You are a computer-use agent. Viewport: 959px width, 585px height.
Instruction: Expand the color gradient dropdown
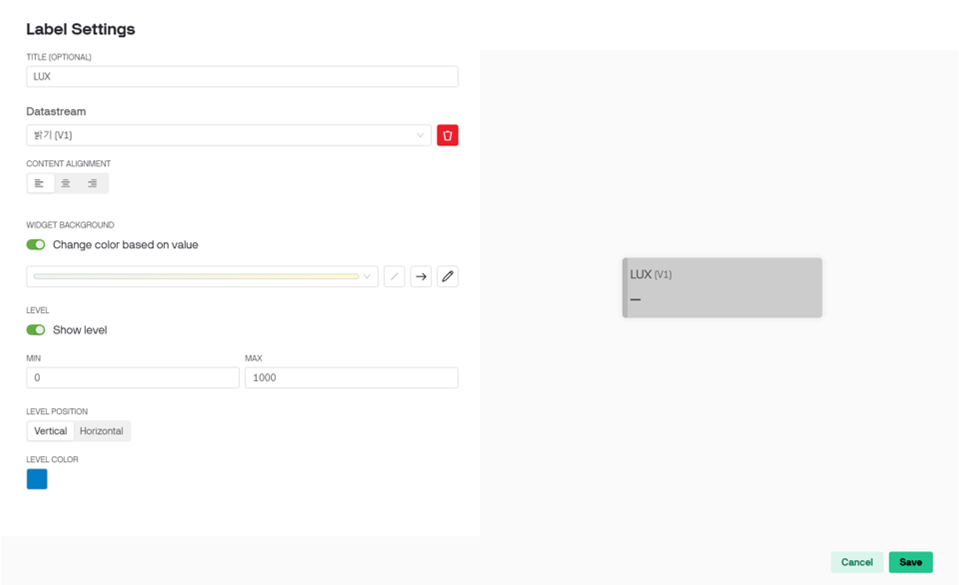(202, 277)
